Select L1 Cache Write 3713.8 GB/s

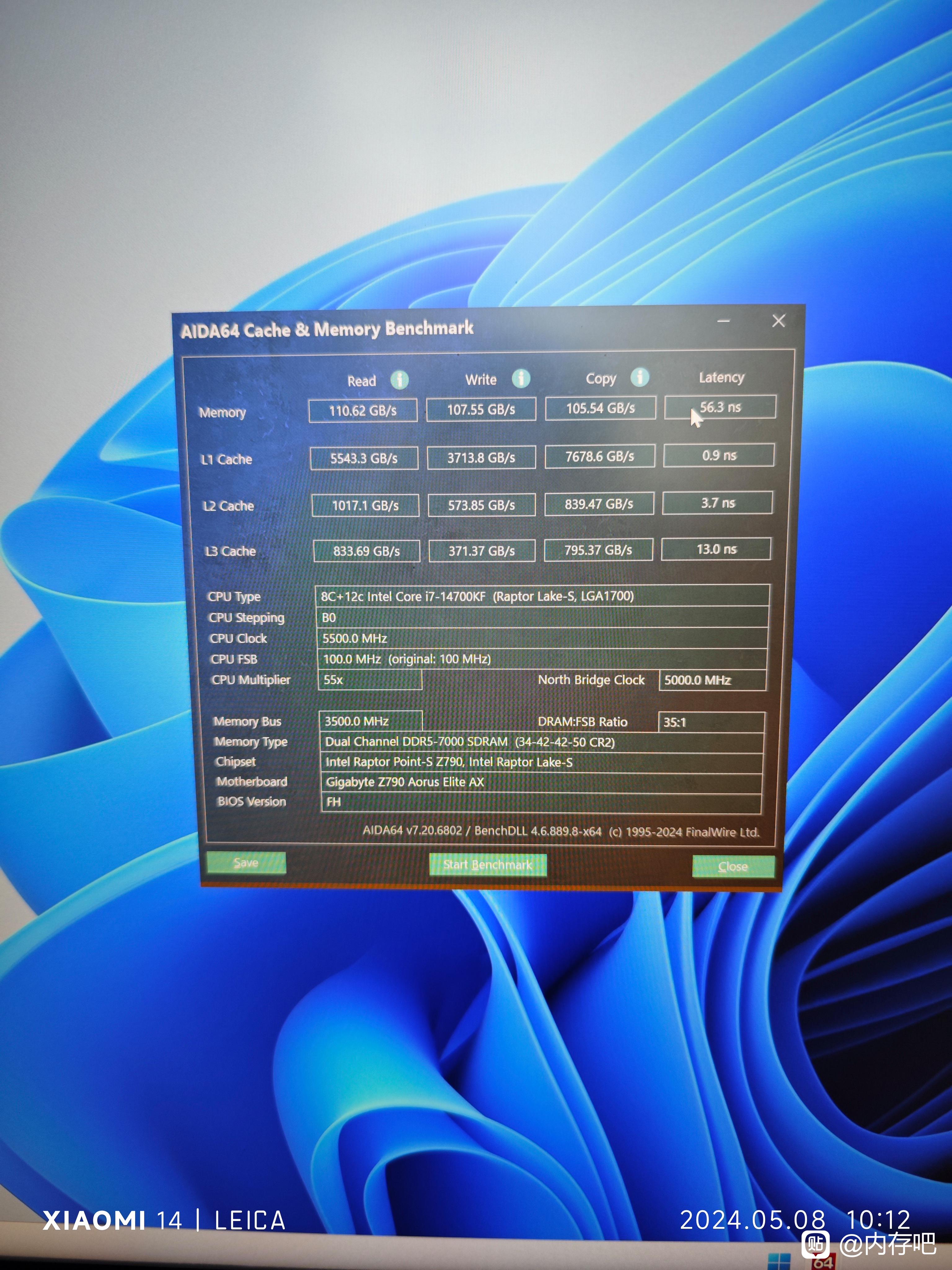pyautogui.click(x=482, y=458)
